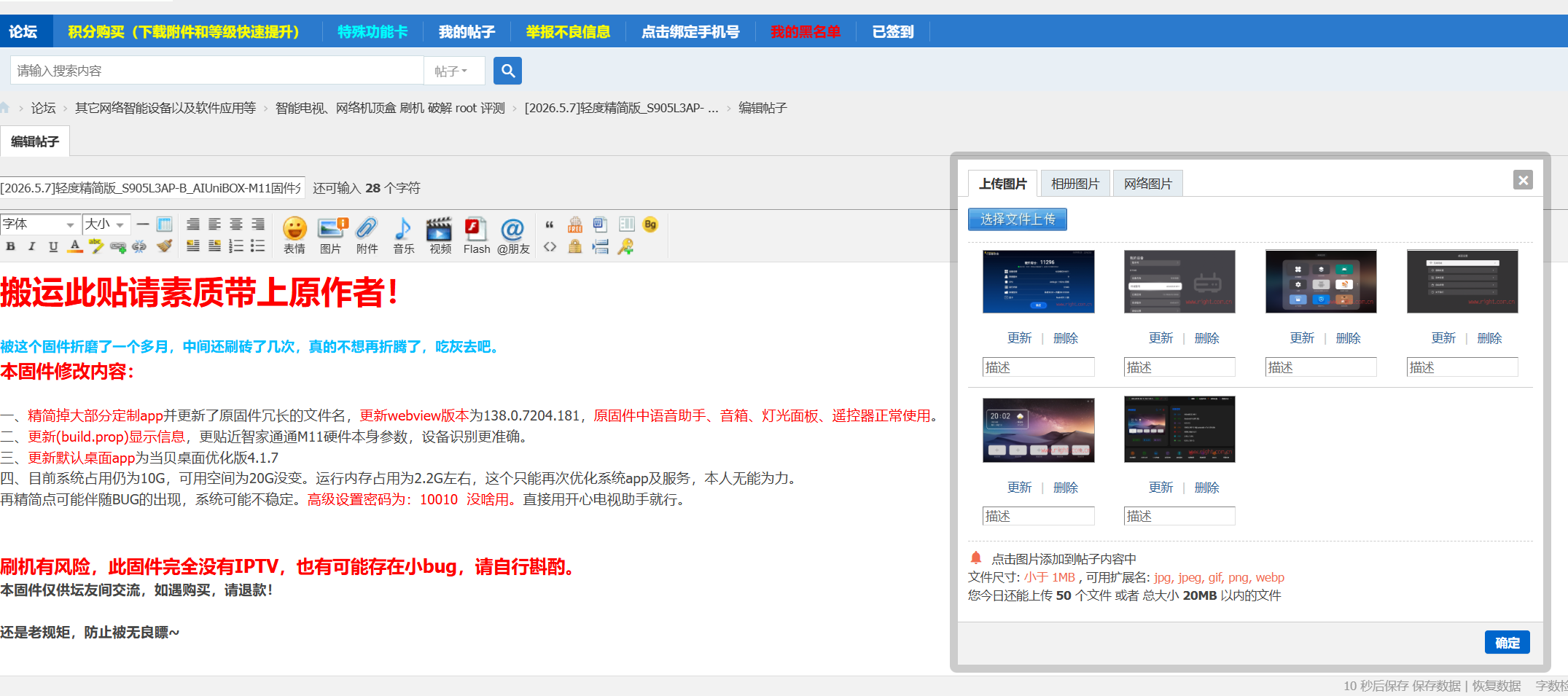1568x696 pixels.
Task: Click 点击绑定手机号 in the nav bar
Action: 690,31
